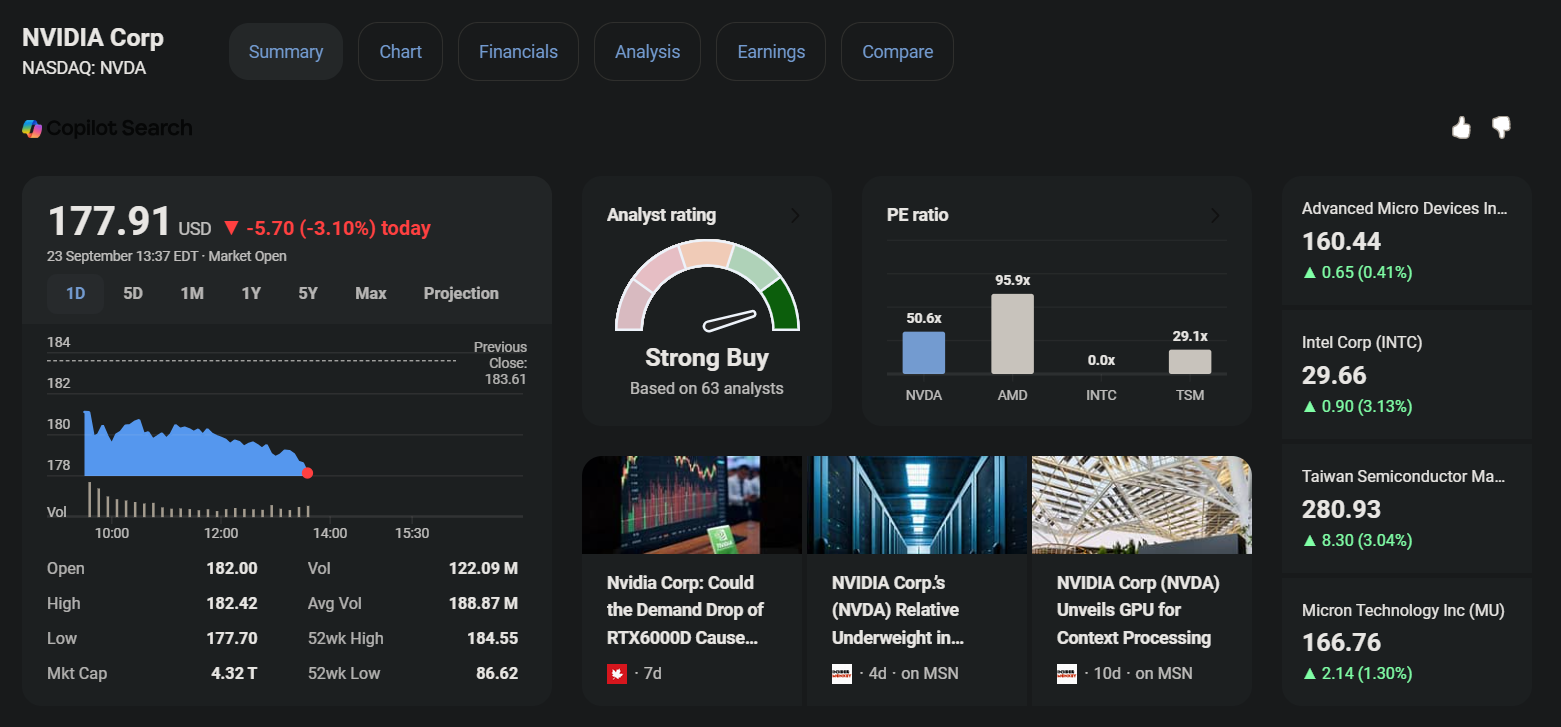1561x727 pixels.
Task: Open the Financials tab
Action: pyautogui.click(x=518, y=52)
